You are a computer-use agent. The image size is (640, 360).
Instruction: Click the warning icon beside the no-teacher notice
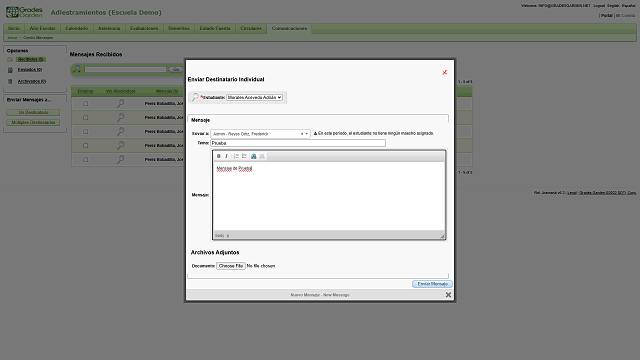[x=315, y=133]
